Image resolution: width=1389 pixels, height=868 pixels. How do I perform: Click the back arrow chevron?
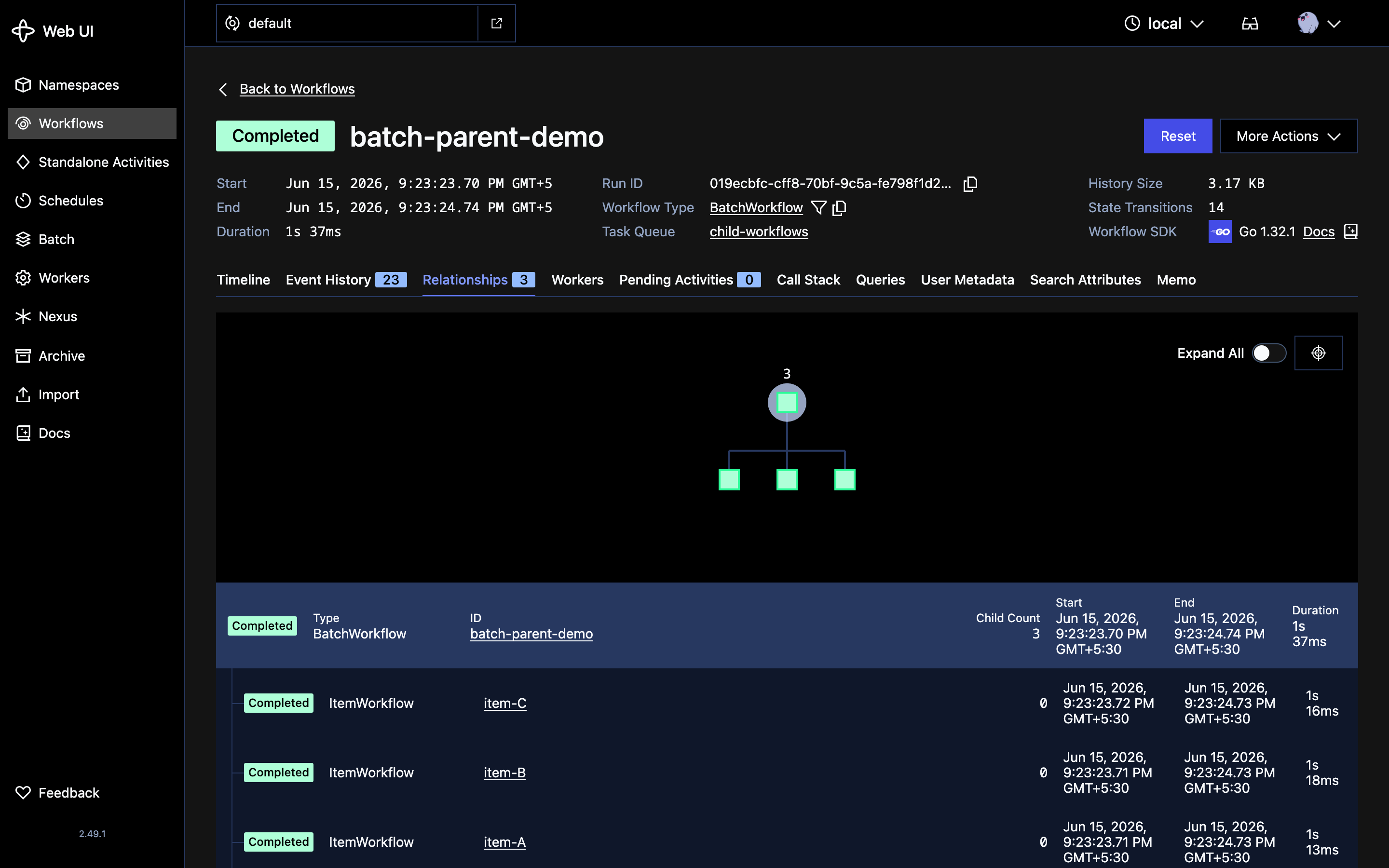pos(223,90)
